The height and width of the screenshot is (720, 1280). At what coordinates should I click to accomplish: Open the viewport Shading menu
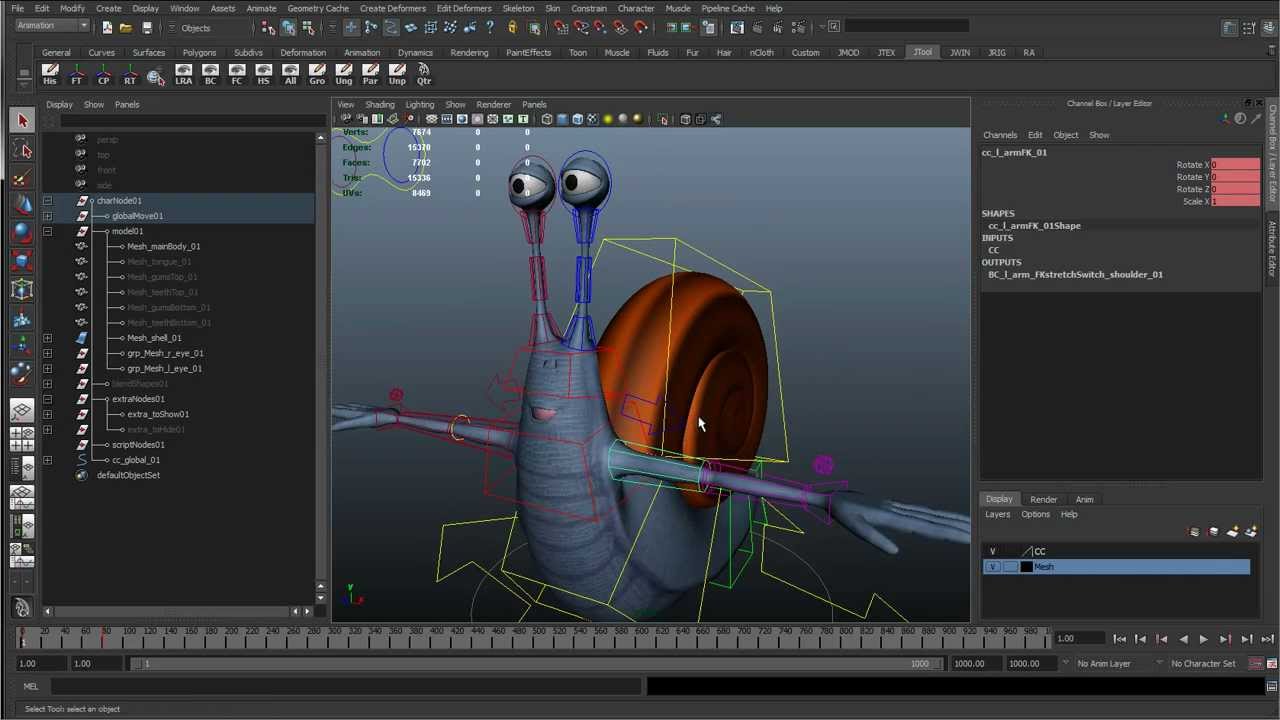(379, 104)
